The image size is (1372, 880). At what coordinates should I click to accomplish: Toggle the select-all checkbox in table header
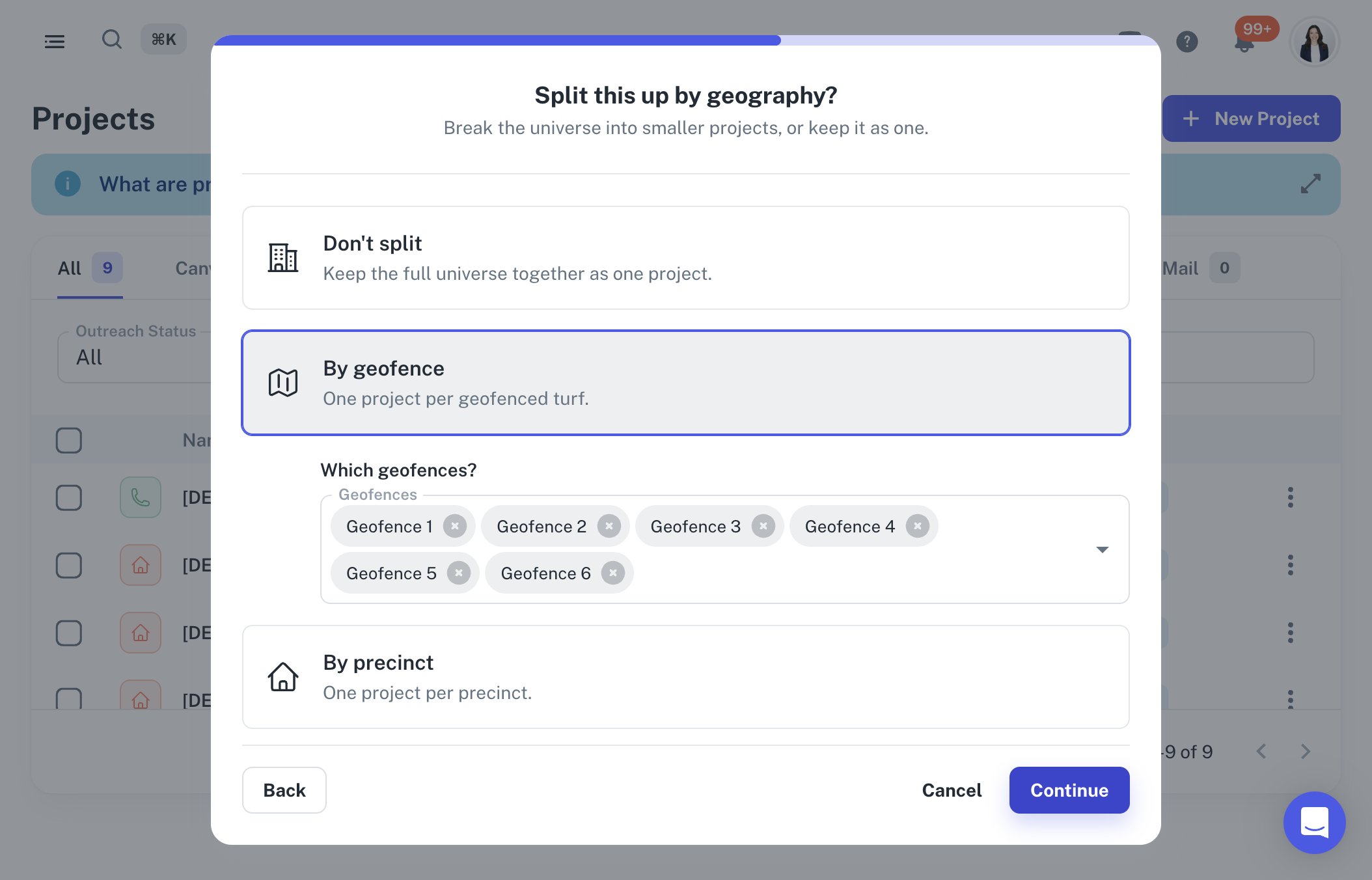click(69, 441)
